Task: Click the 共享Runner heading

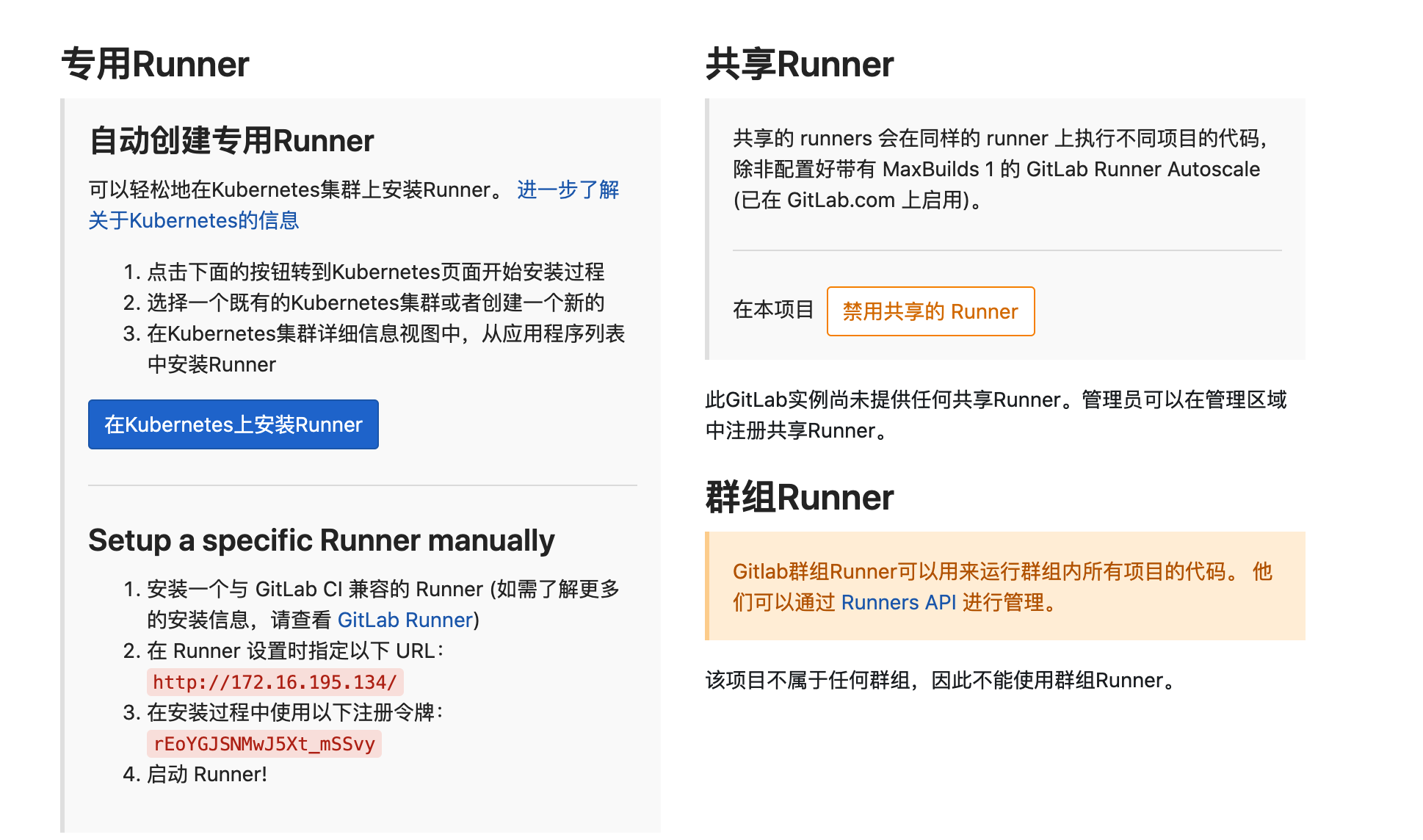Action: point(799,64)
